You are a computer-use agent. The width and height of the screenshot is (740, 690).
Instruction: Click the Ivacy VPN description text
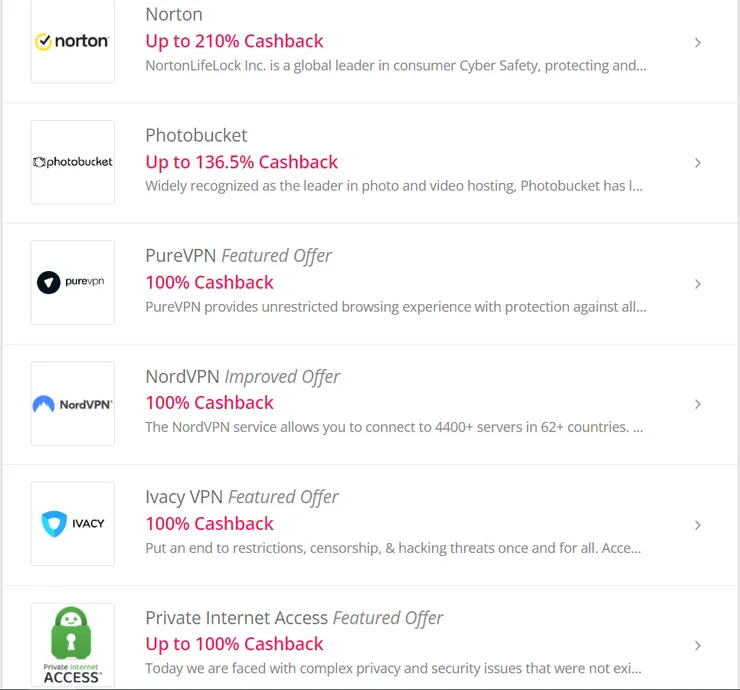[x=393, y=548]
